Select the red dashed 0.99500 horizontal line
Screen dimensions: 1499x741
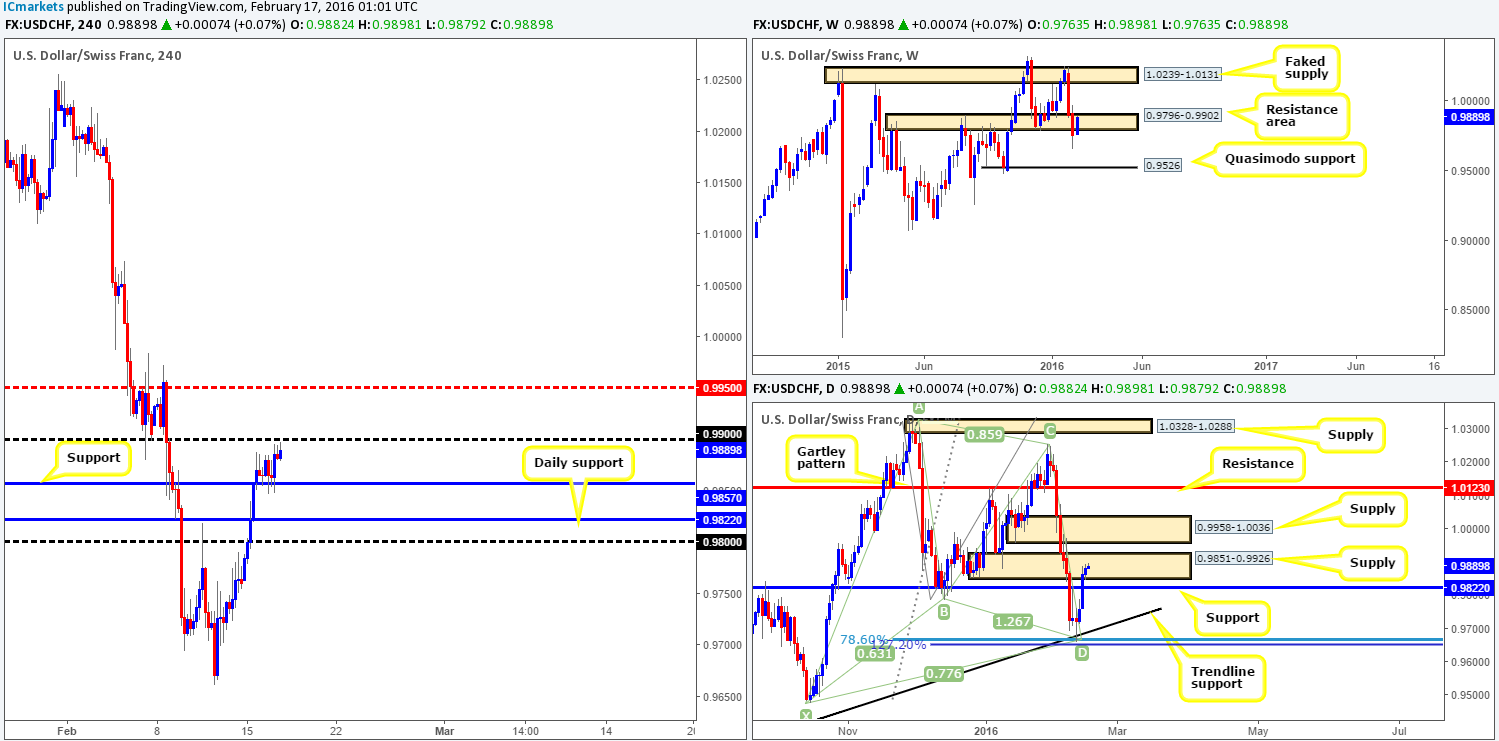348,386
